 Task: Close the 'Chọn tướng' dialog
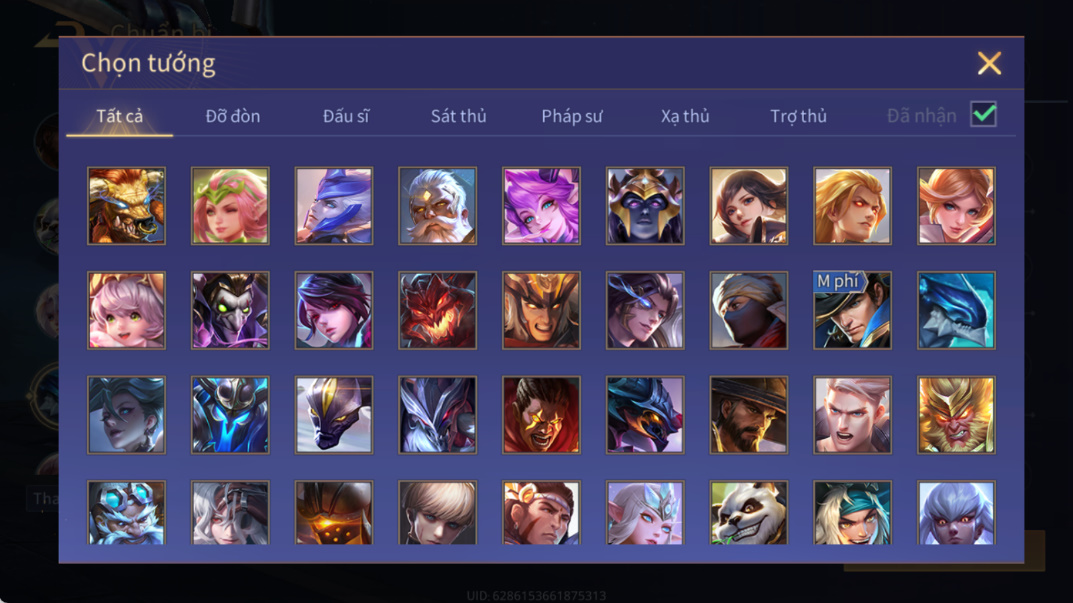[989, 63]
